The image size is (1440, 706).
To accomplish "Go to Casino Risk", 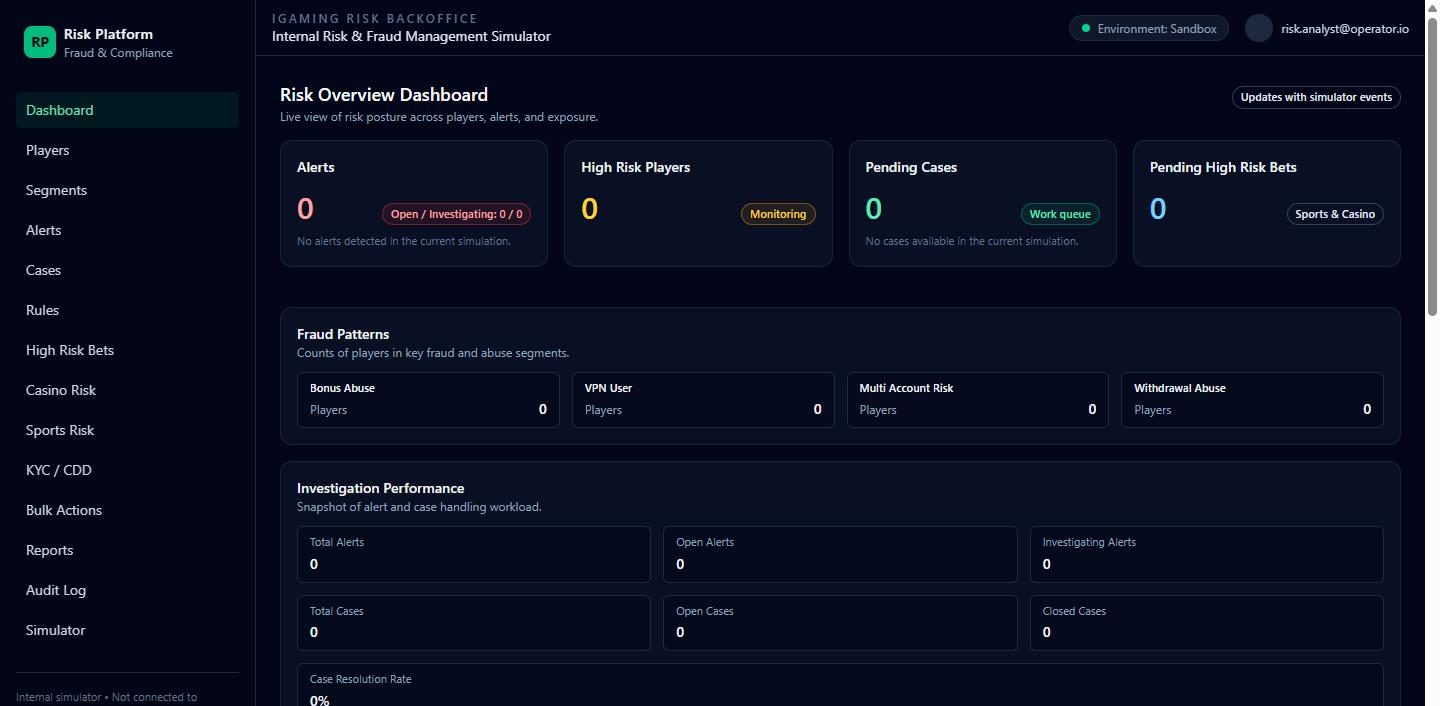I will (x=127, y=390).
